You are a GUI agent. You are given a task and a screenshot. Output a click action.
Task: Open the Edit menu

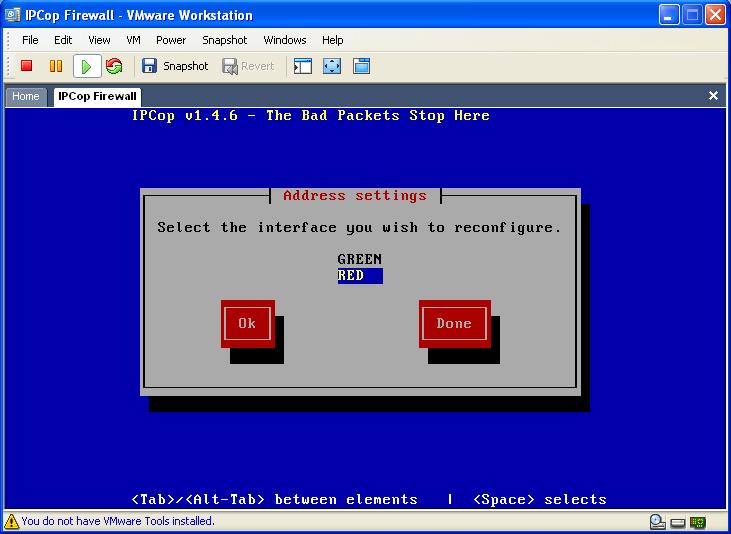[63, 40]
